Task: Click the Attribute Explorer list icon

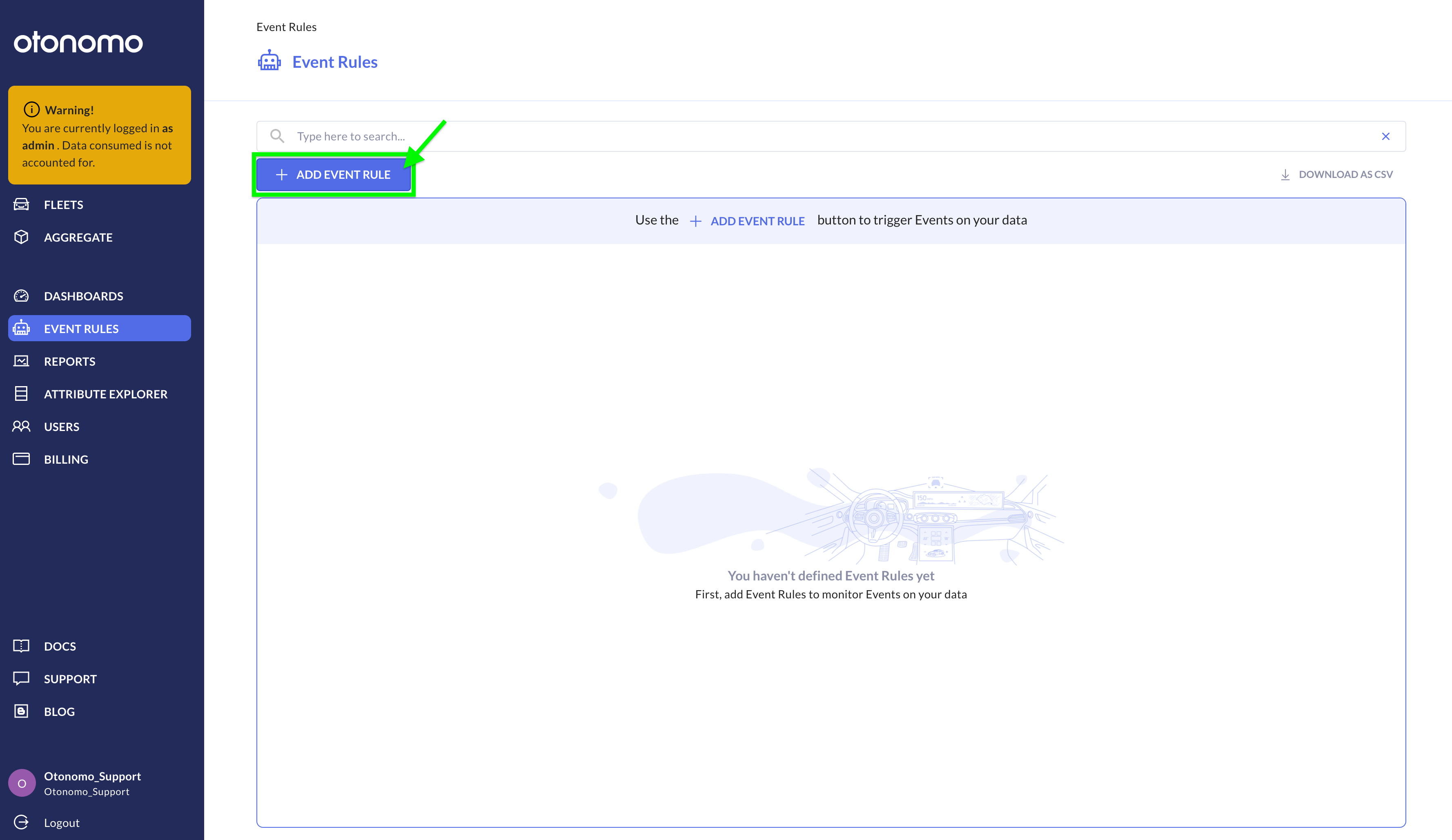Action: click(21, 394)
